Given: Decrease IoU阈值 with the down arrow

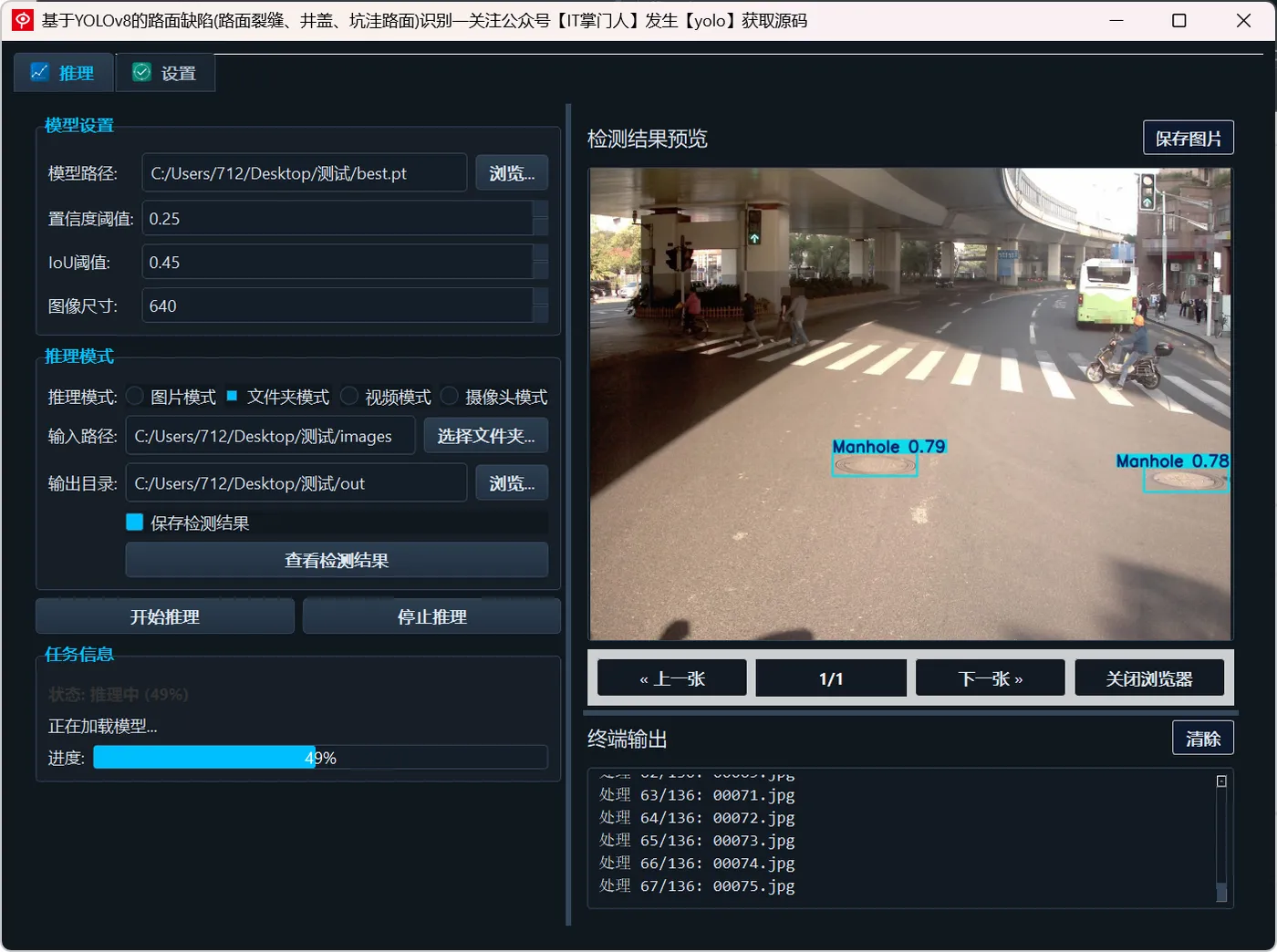Looking at the screenshot, I should [x=540, y=271].
